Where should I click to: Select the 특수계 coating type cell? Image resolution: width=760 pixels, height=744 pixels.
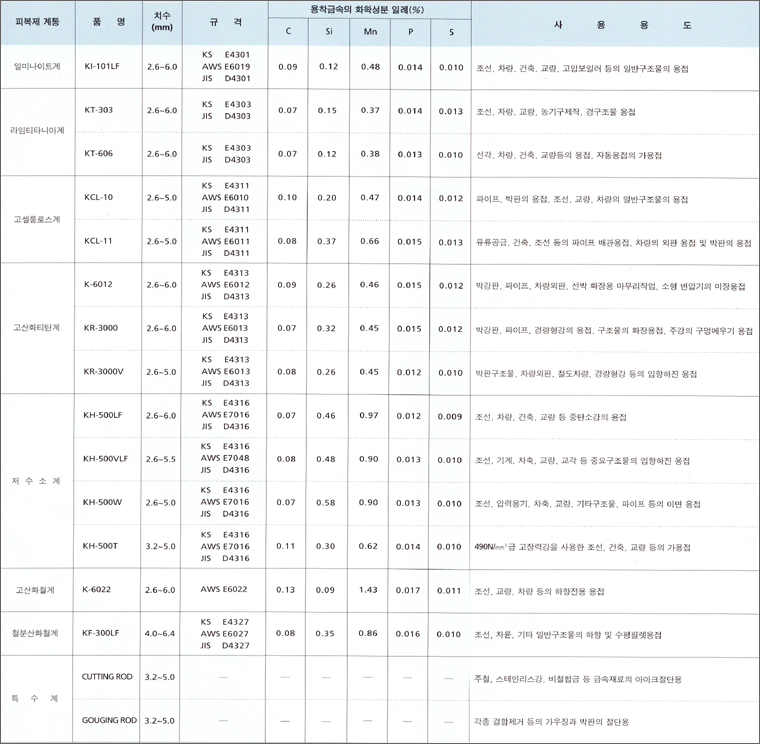pos(34,698)
